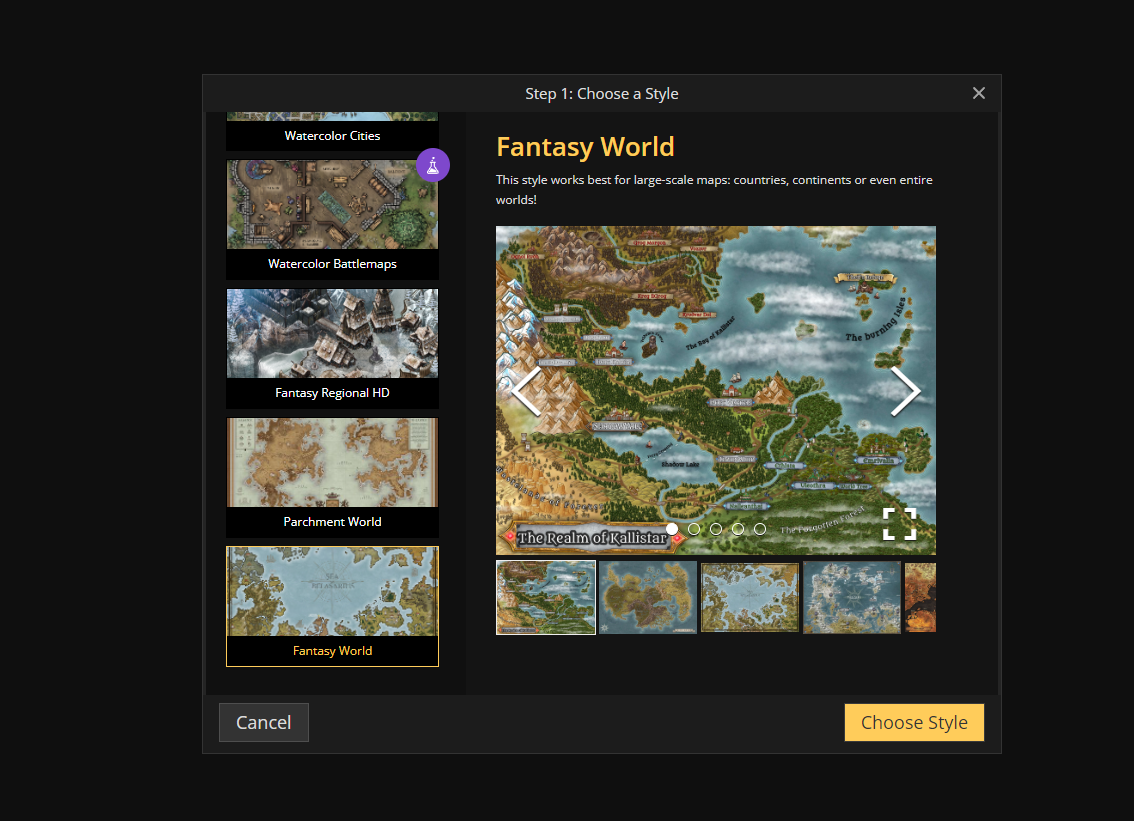The image size is (1134, 821).
Task: Choose the Fantasy Regional HD style
Action: [x=332, y=348]
